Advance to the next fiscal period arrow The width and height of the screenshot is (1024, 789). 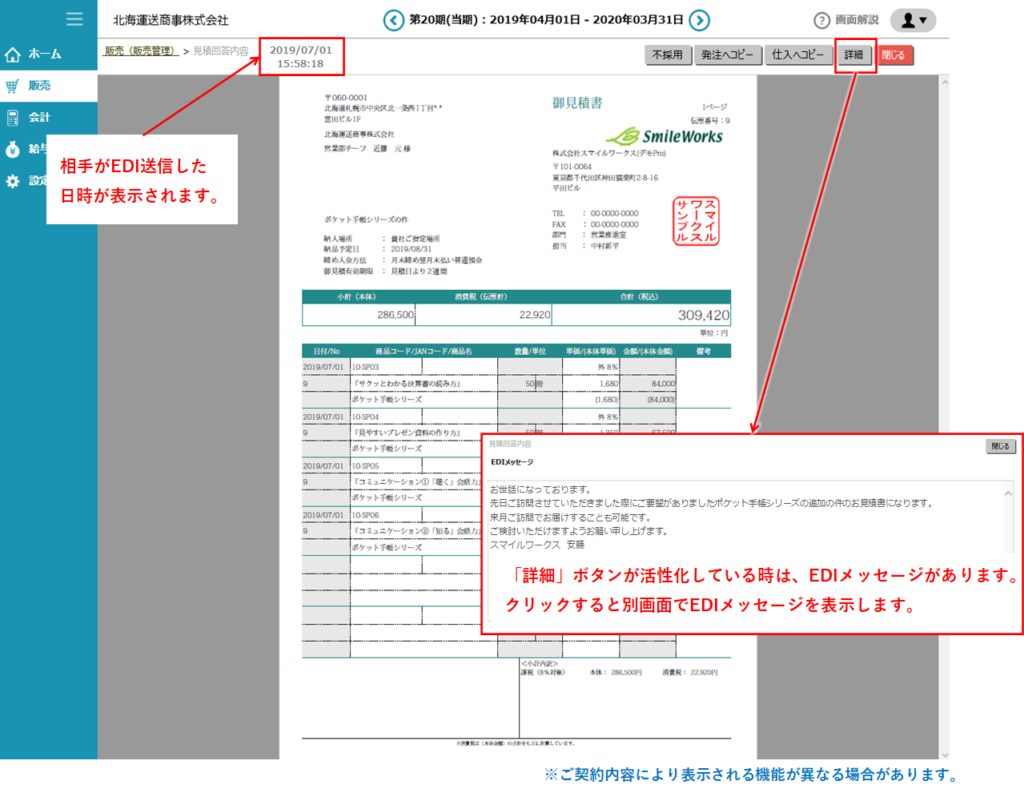click(700, 20)
